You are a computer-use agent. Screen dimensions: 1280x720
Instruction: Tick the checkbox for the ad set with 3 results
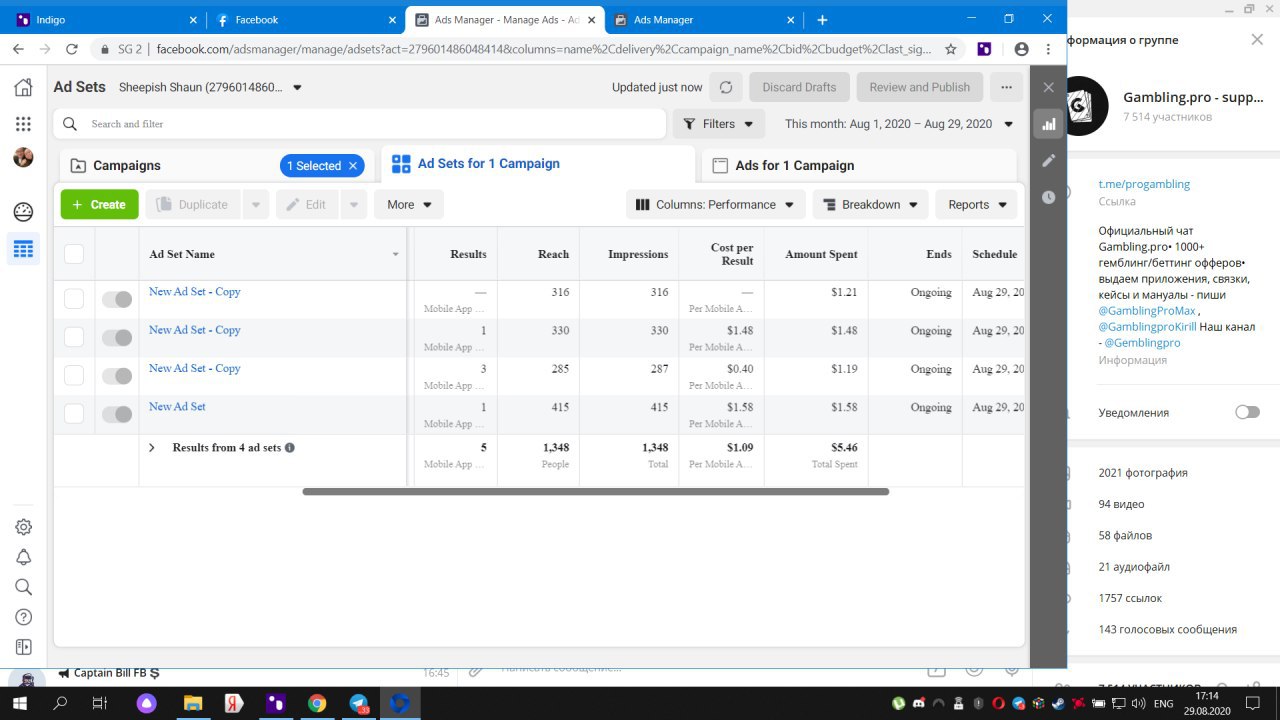tap(74, 375)
